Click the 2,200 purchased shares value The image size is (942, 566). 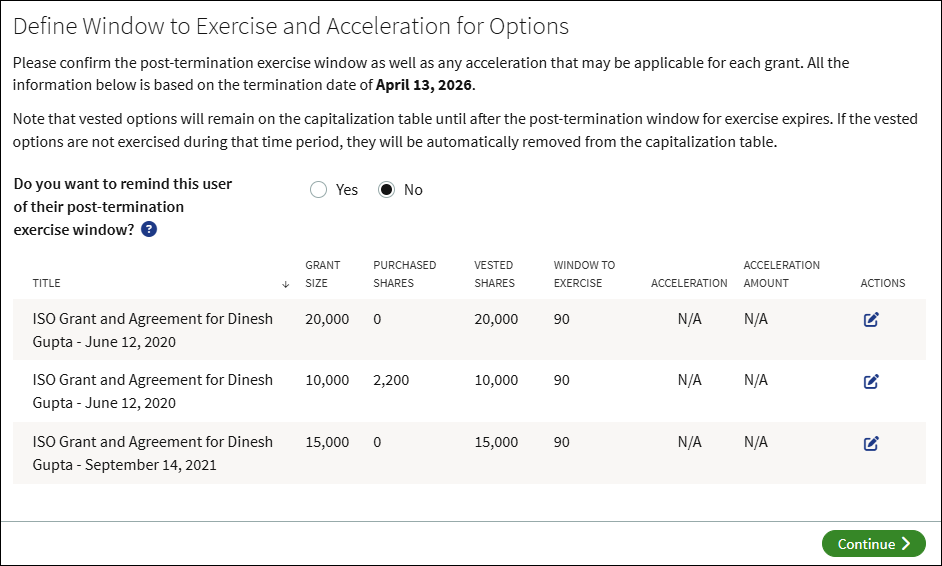(x=391, y=380)
